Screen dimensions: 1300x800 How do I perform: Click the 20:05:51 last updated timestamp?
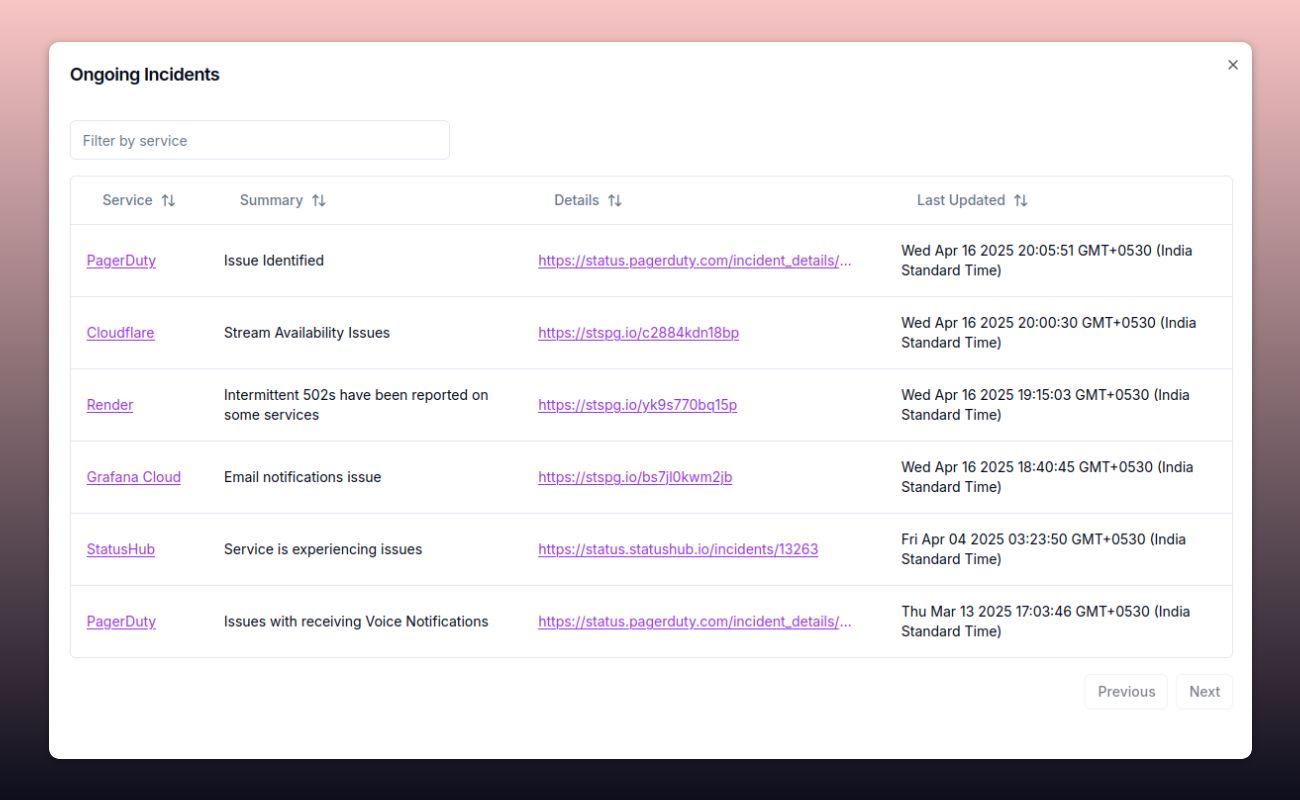[1047, 260]
